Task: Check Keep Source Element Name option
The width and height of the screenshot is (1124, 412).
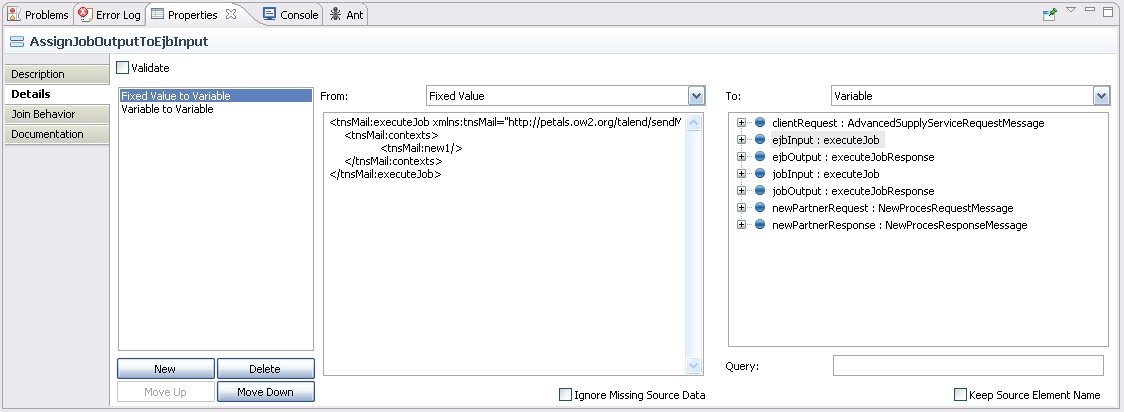Action: (961, 395)
